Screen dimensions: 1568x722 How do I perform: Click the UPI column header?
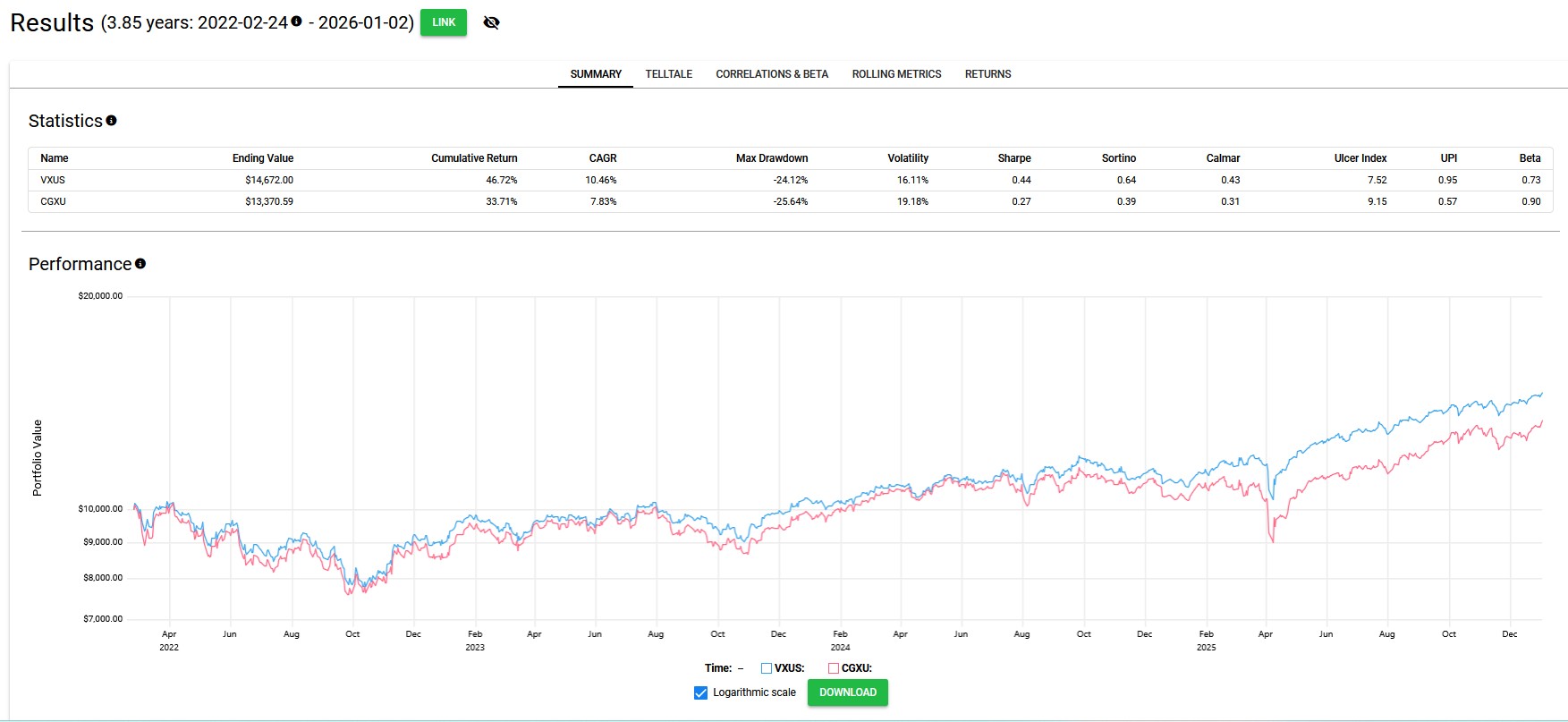1449,158
